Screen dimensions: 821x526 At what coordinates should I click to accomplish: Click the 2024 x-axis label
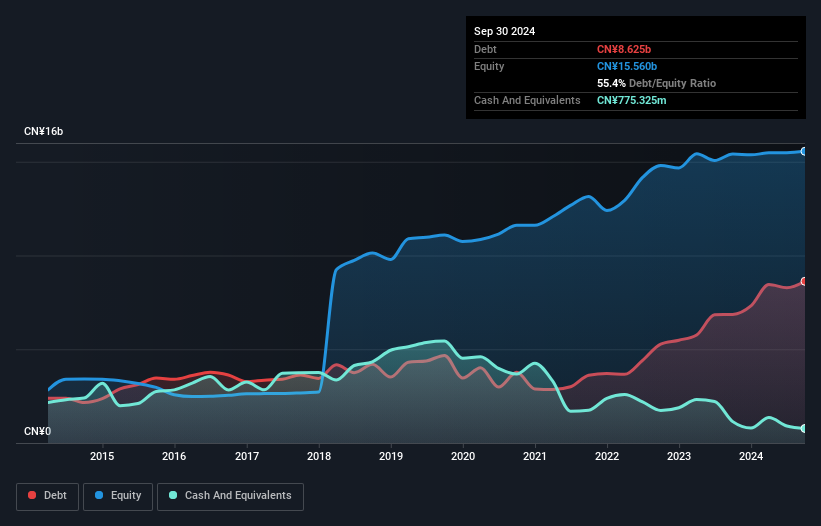click(751, 456)
